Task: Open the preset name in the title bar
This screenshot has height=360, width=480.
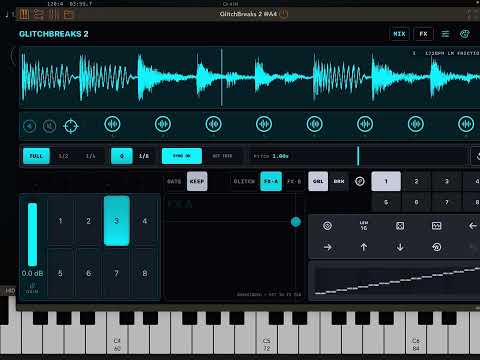Action: pos(248,14)
